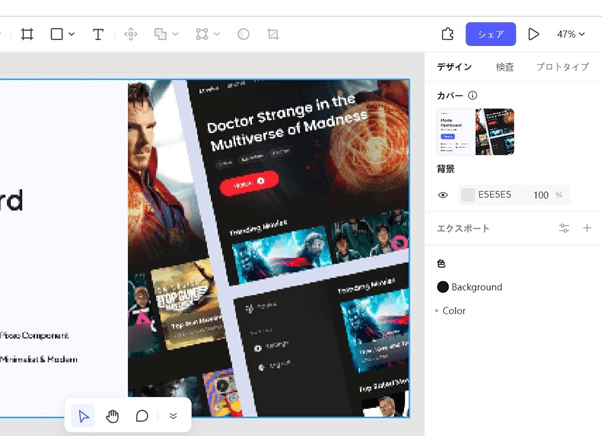Click the boolean operations icon
The height and width of the screenshot is (436, 602).
click(160, 34)
